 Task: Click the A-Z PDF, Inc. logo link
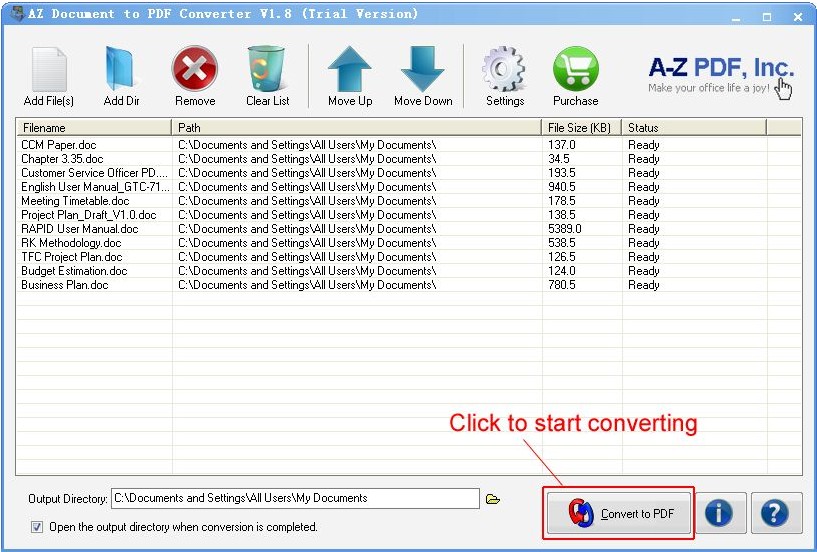coord(721,75)
